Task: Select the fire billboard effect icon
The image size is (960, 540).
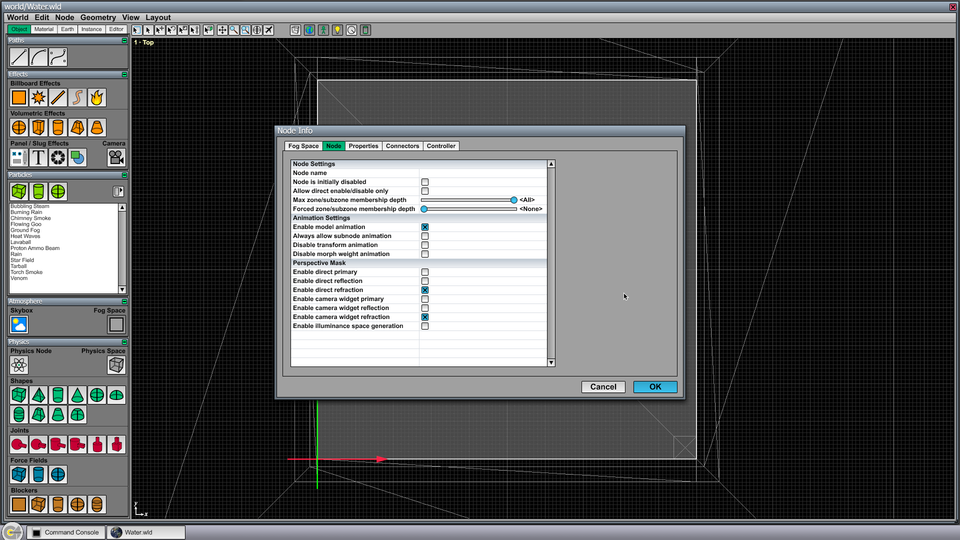Action: (97, 97)
